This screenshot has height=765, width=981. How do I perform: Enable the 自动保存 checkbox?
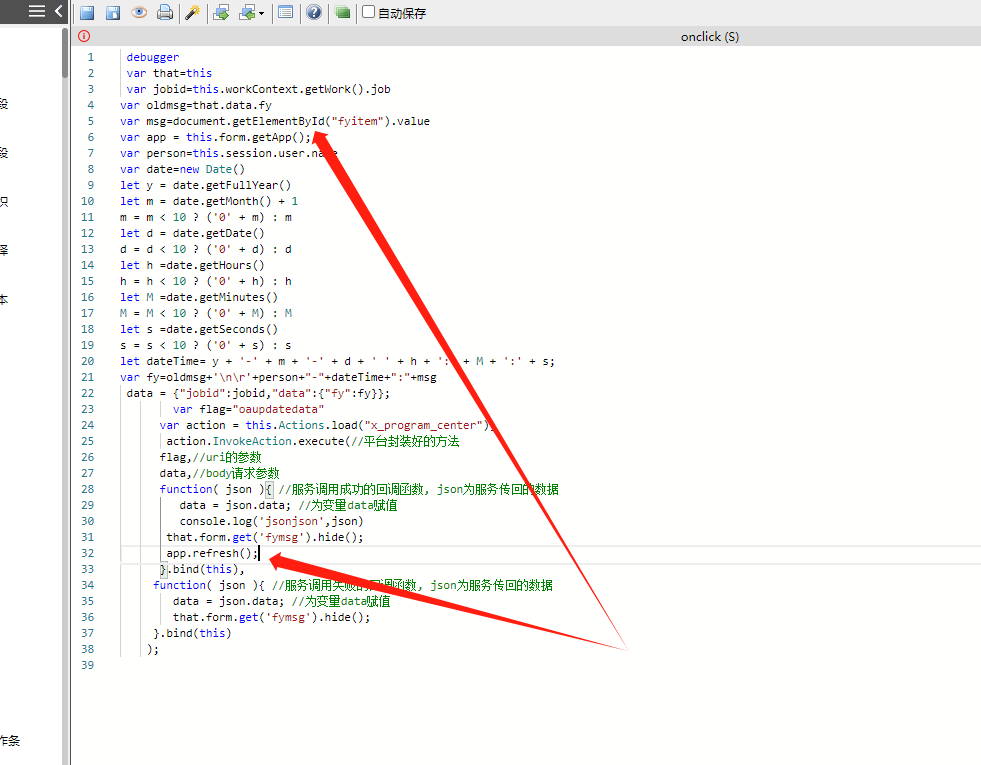click(x=369, y=13)
